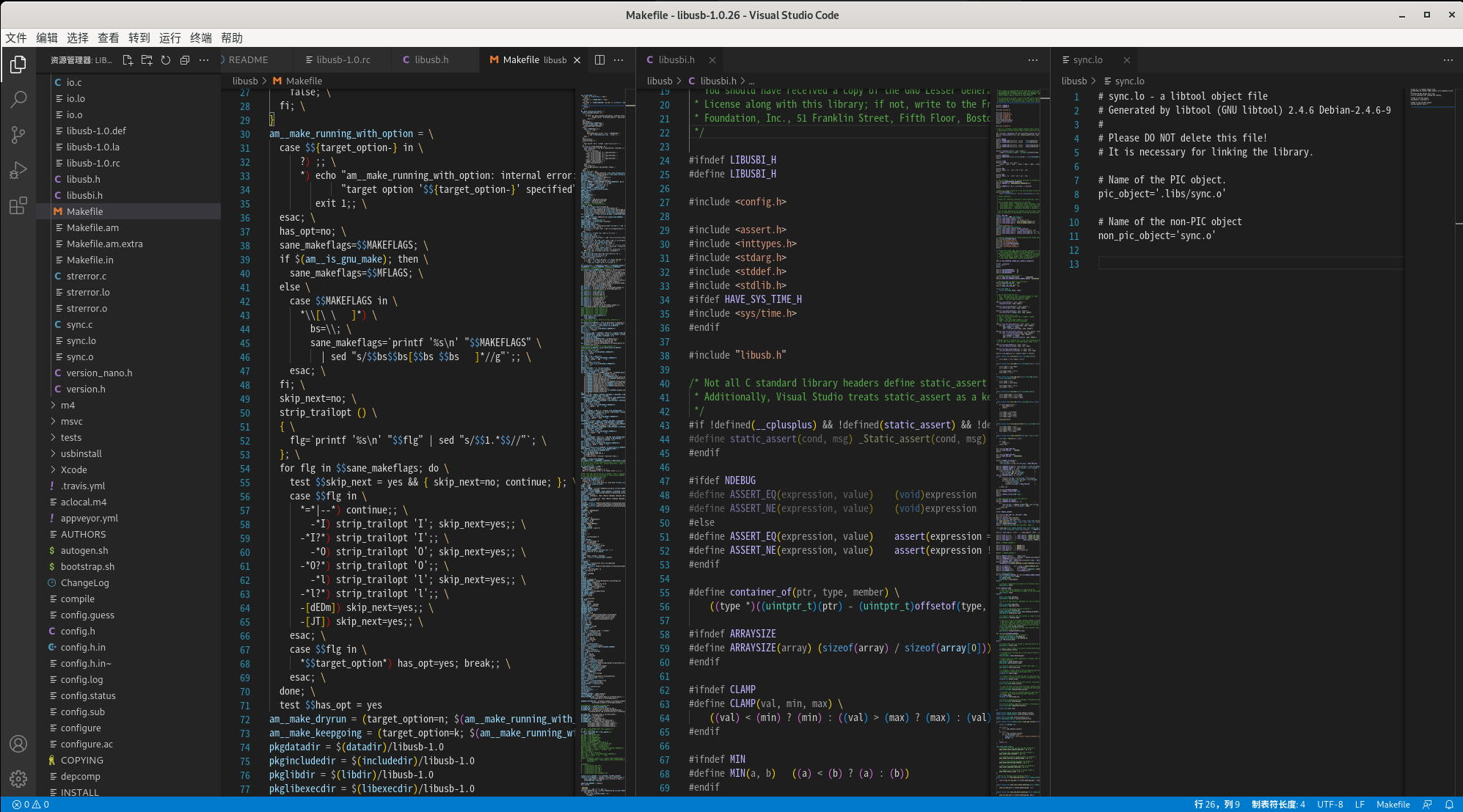Viewport: 1463px width, 812px height.
Task: Click the sync.lo editor minimap
Action: click(x=1431, y=443)
